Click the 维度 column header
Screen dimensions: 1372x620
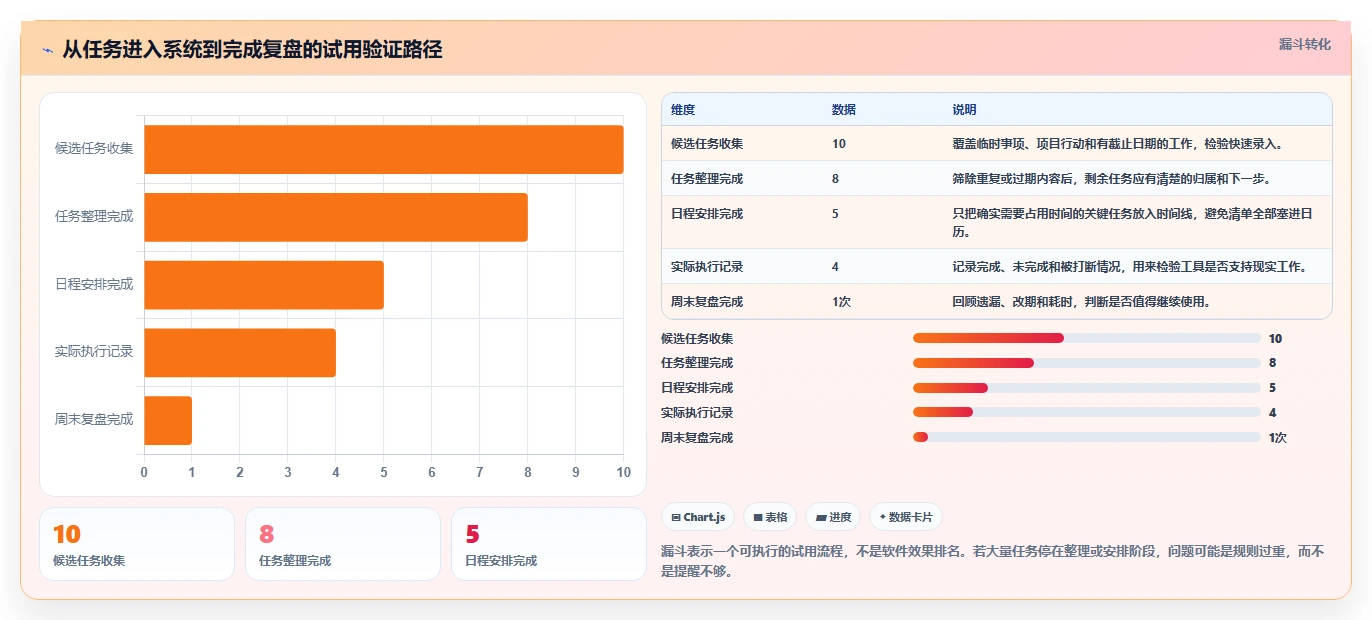[683, 109]
